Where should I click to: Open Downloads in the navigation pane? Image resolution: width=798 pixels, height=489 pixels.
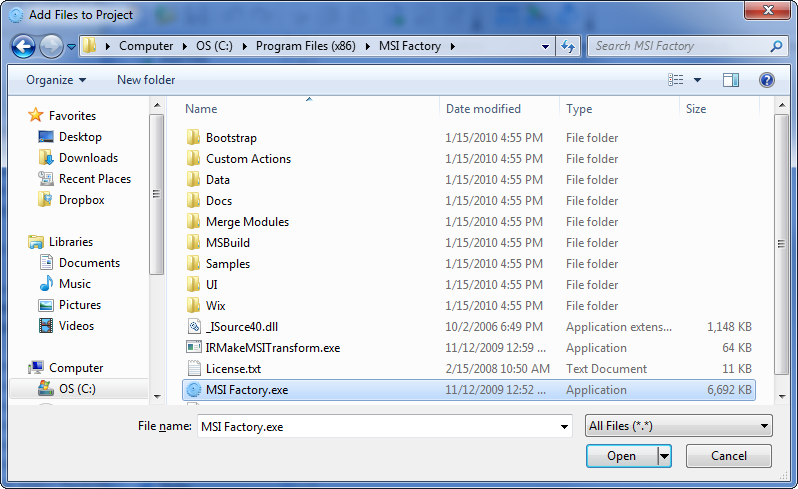89,158
